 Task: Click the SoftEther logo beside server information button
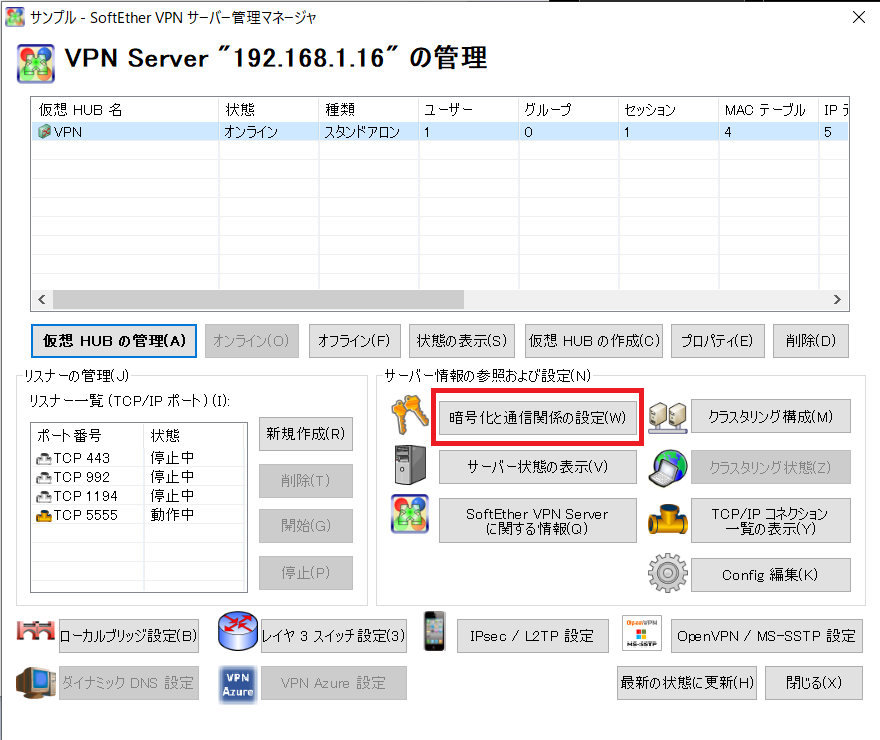click(410, 514)
